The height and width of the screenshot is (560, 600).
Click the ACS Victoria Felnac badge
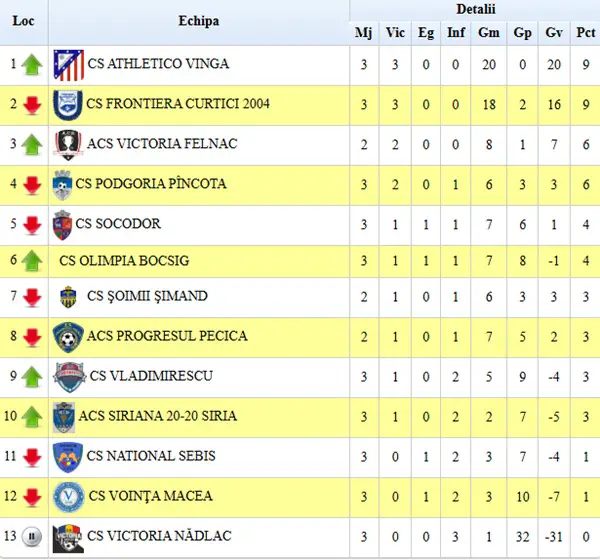68,145
